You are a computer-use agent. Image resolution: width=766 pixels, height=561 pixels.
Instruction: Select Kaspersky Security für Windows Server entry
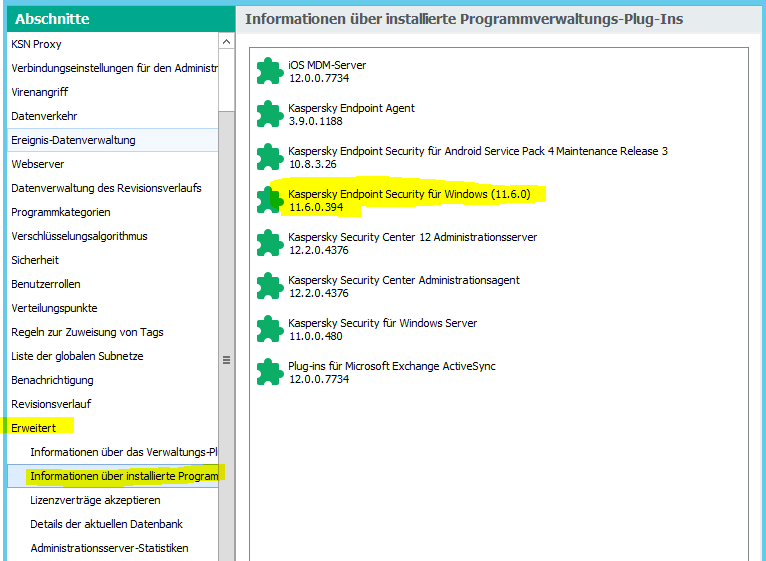click(383, 323)
